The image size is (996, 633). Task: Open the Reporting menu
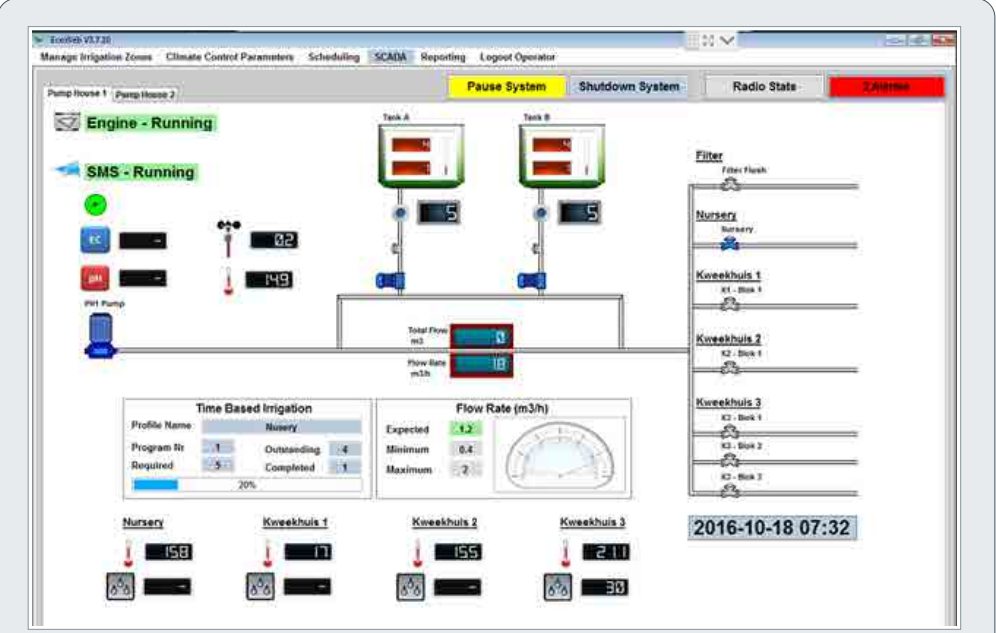[443, 57]
